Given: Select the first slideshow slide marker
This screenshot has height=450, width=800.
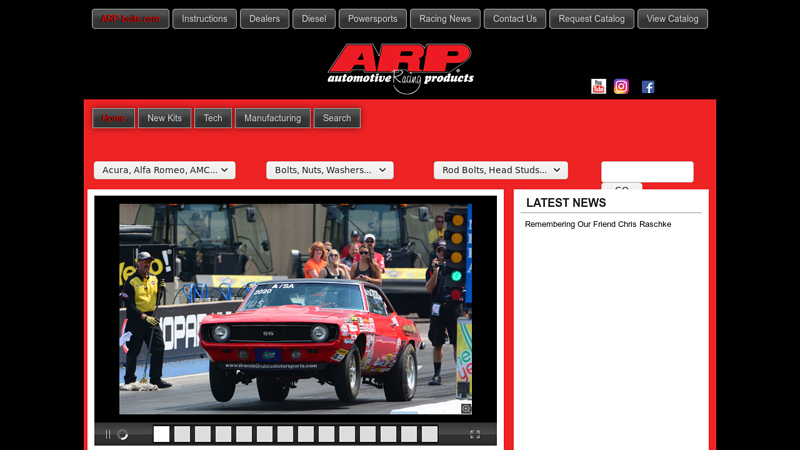Looking at the screenshot, I should click(x=161, y=434).
